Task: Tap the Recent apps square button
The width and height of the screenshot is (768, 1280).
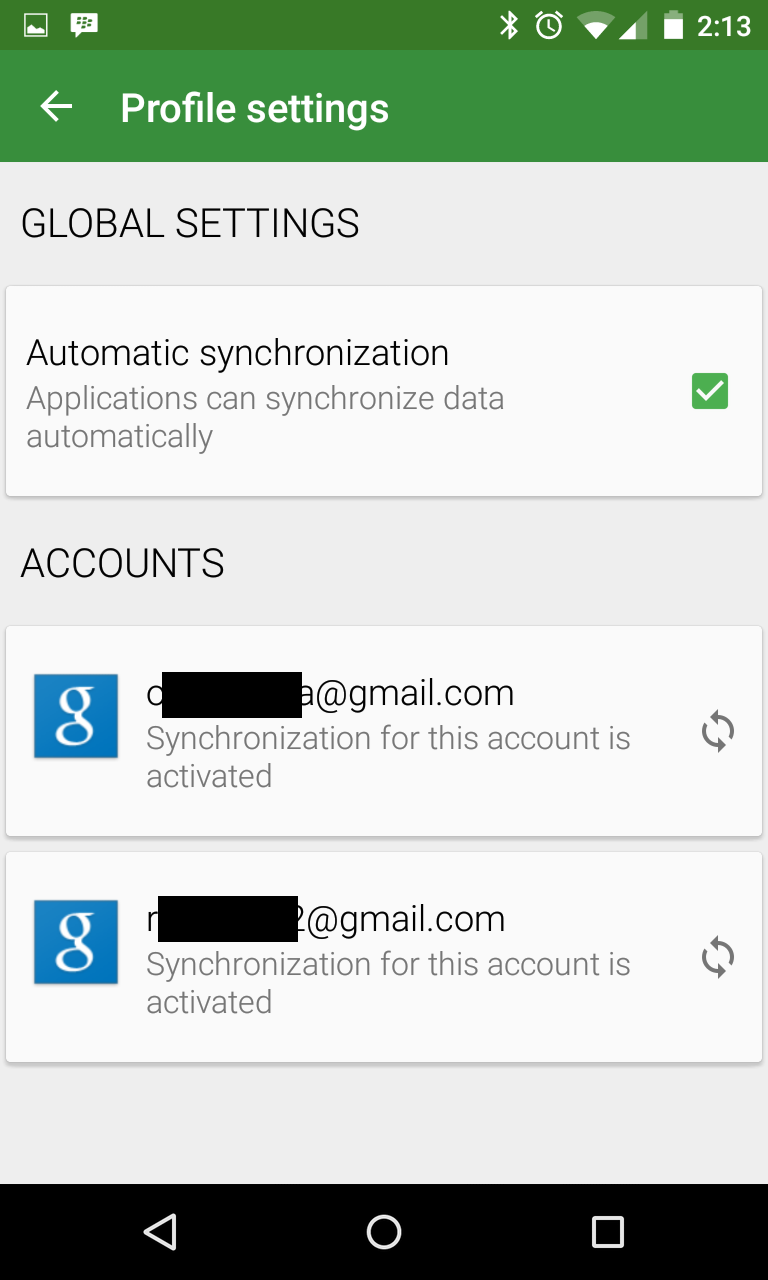Action: coord(608,1232)
